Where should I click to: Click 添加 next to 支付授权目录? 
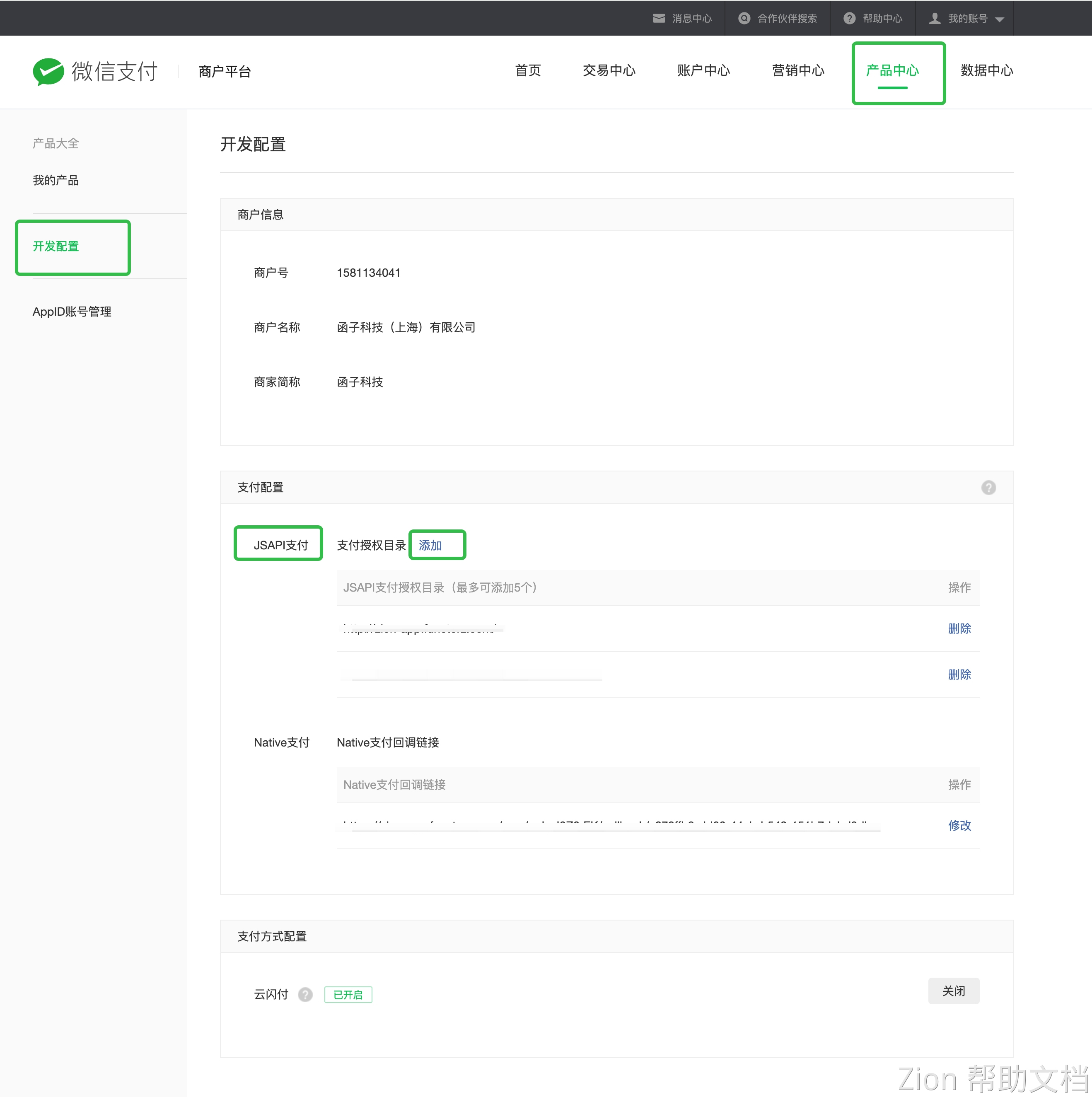tap(430, 545)
